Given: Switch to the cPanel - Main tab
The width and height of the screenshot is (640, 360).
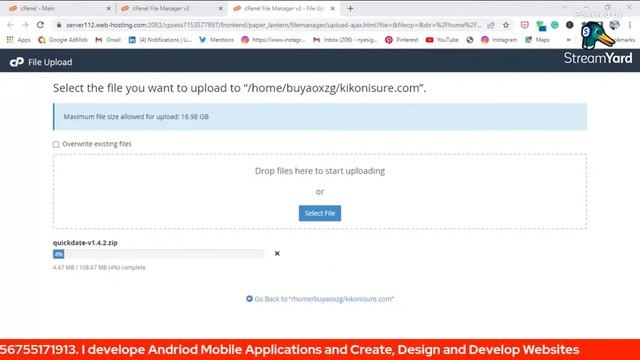Looking at the screenshot, I should [x=38, y=8].
